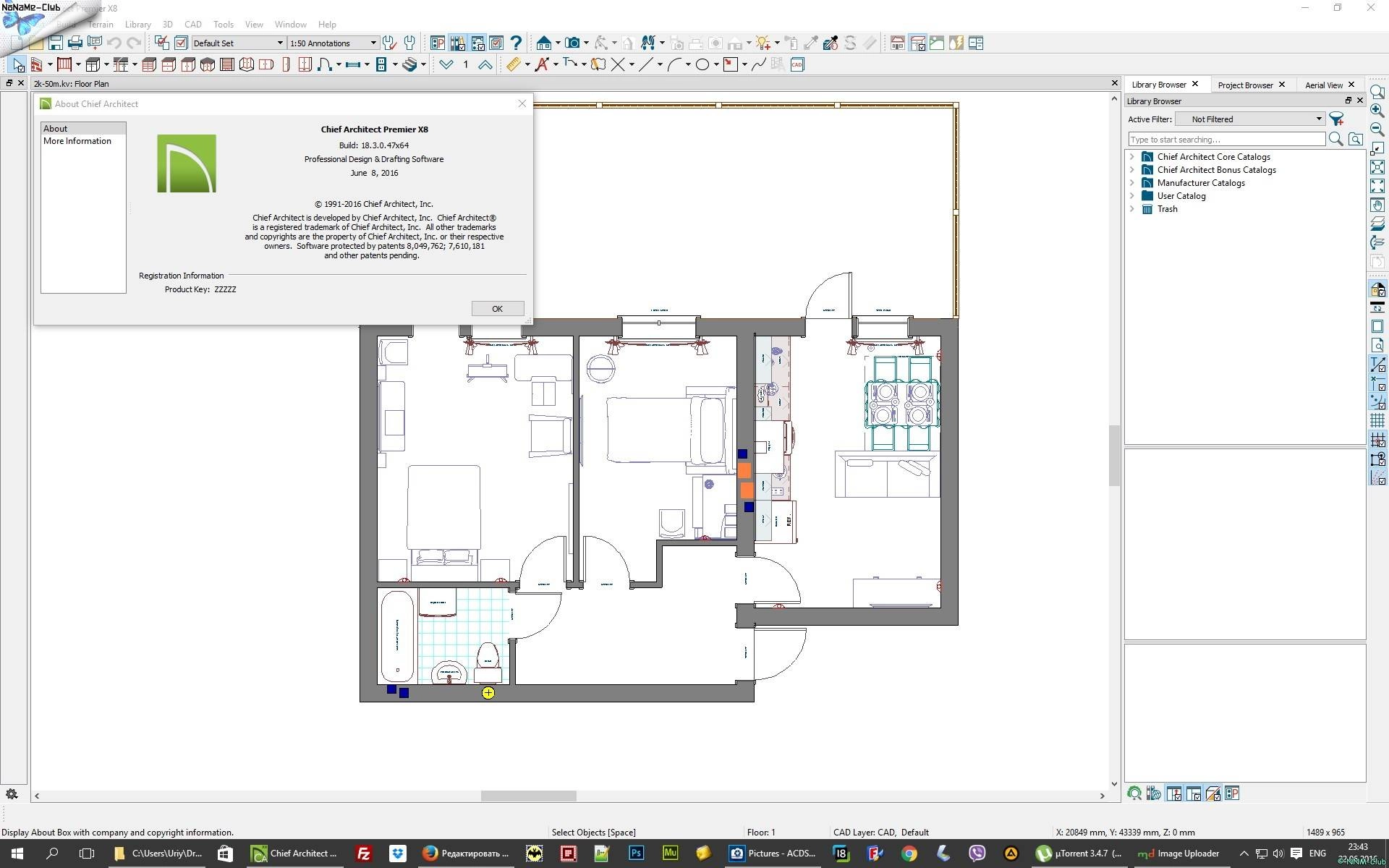Image resolution: width=1389 pixels, height=868 pixels.
Task: Click the Zoom In magnifier icon
Action: click(1377, 111)
